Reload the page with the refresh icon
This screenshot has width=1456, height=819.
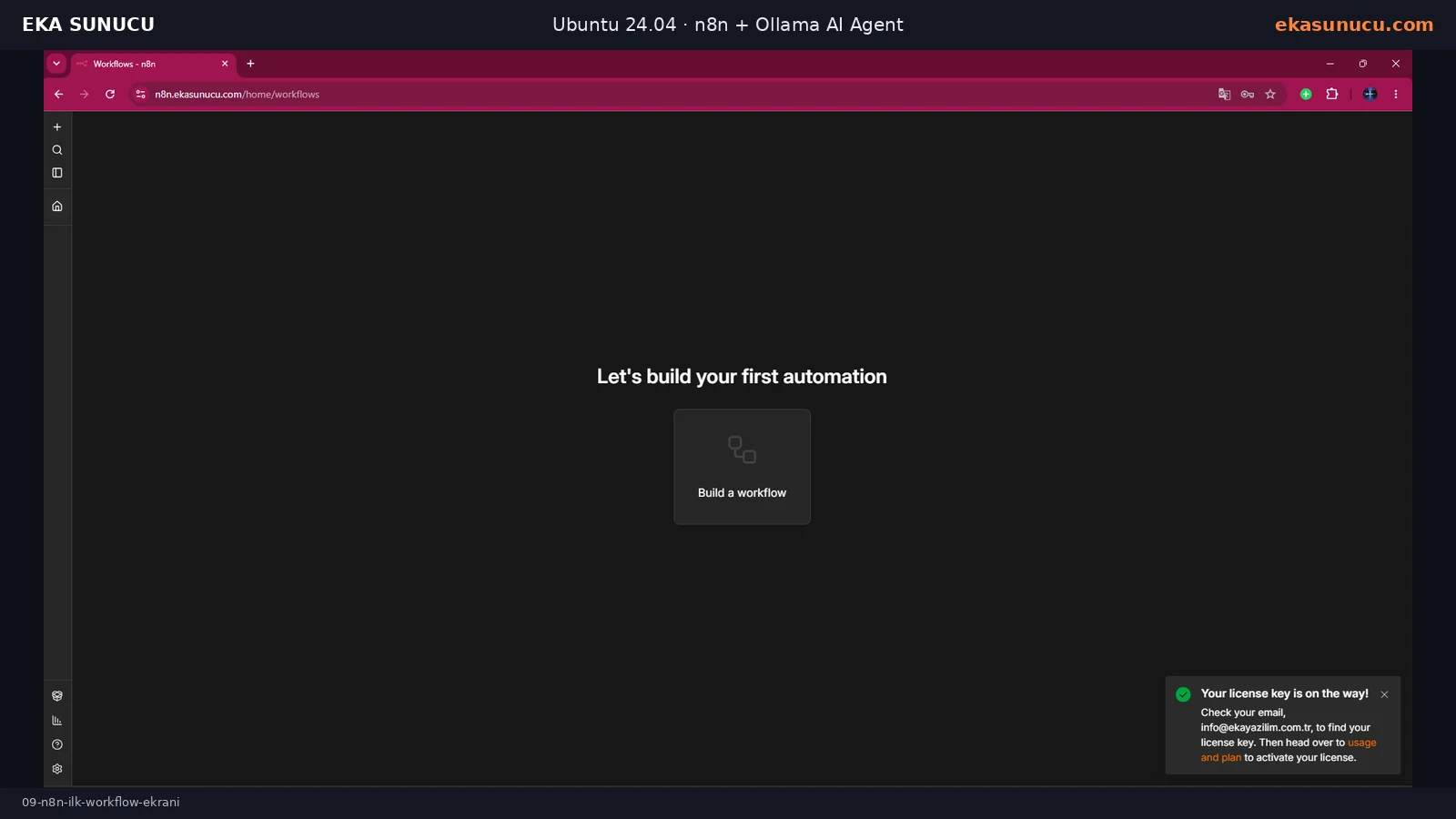110,94
